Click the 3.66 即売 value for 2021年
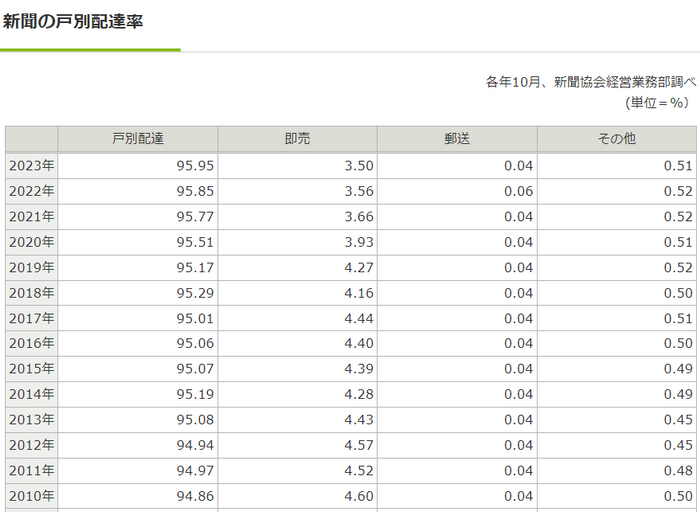This screenshot has width=700, height=512. point(357,216)
